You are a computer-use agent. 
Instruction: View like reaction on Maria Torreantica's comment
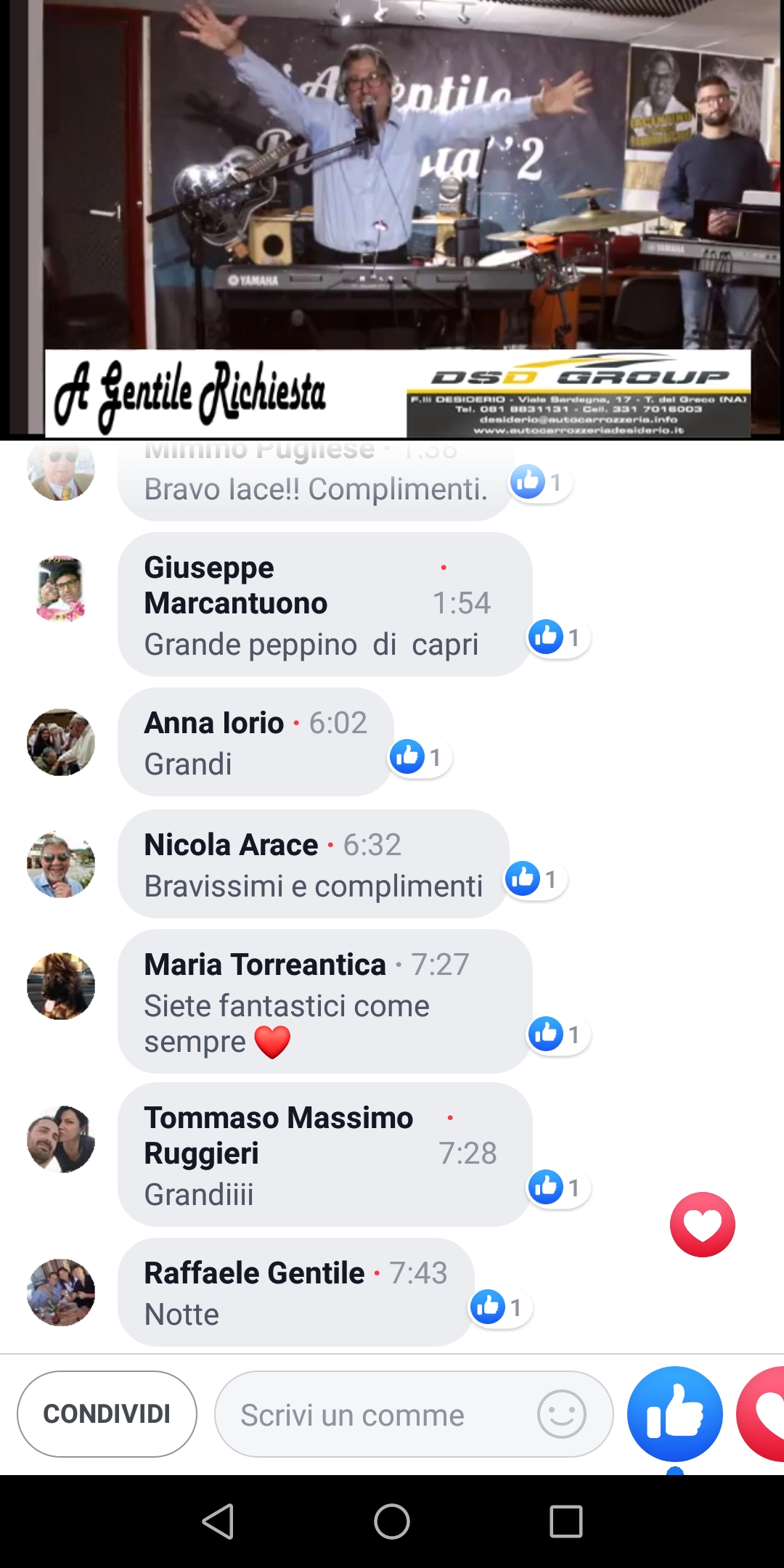[558, 1034]
